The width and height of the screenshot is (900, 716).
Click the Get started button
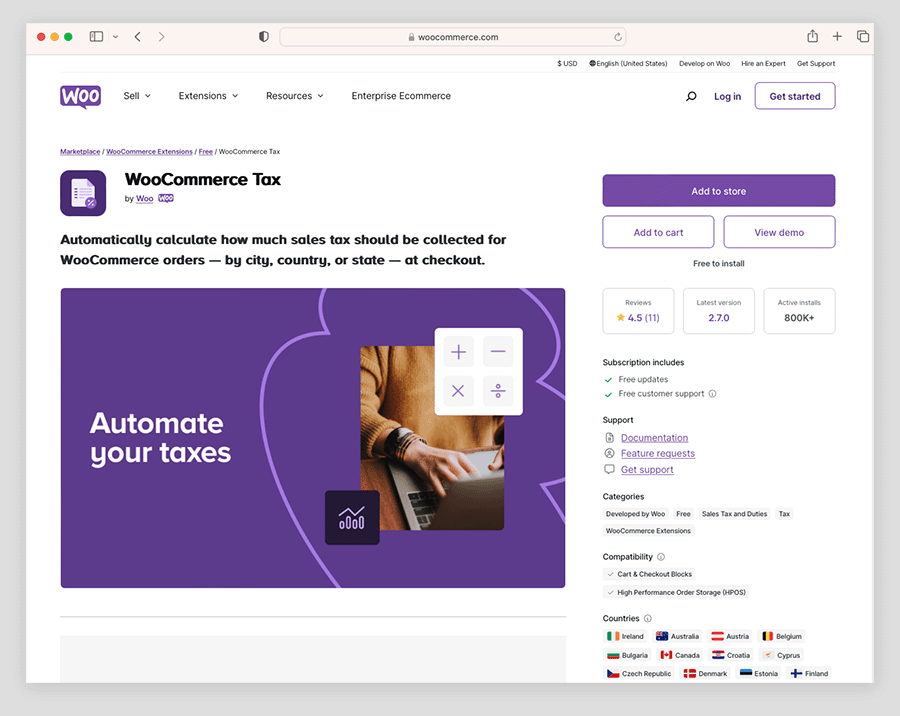(795, 96)
